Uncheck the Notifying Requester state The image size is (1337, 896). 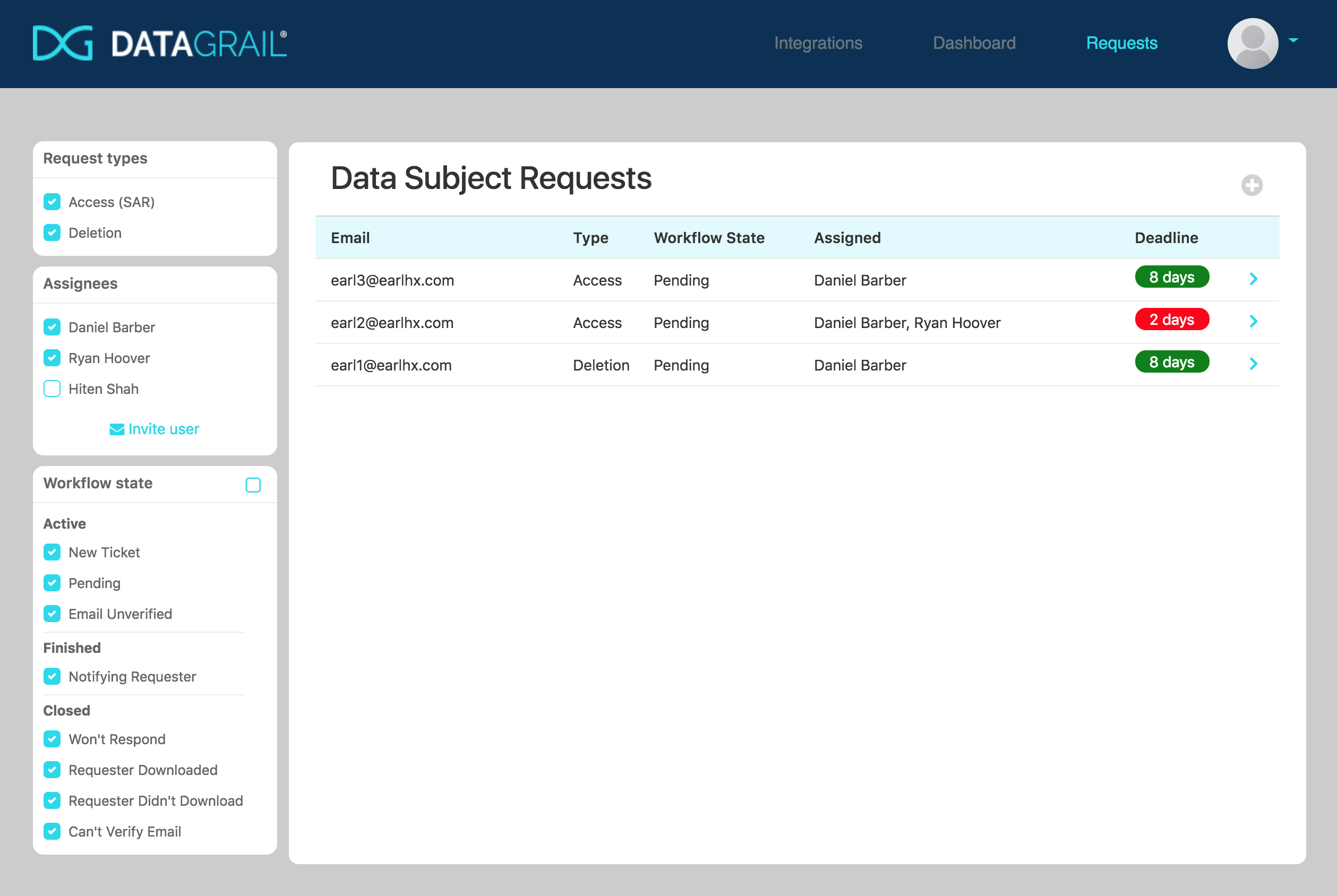click(52, 677)
